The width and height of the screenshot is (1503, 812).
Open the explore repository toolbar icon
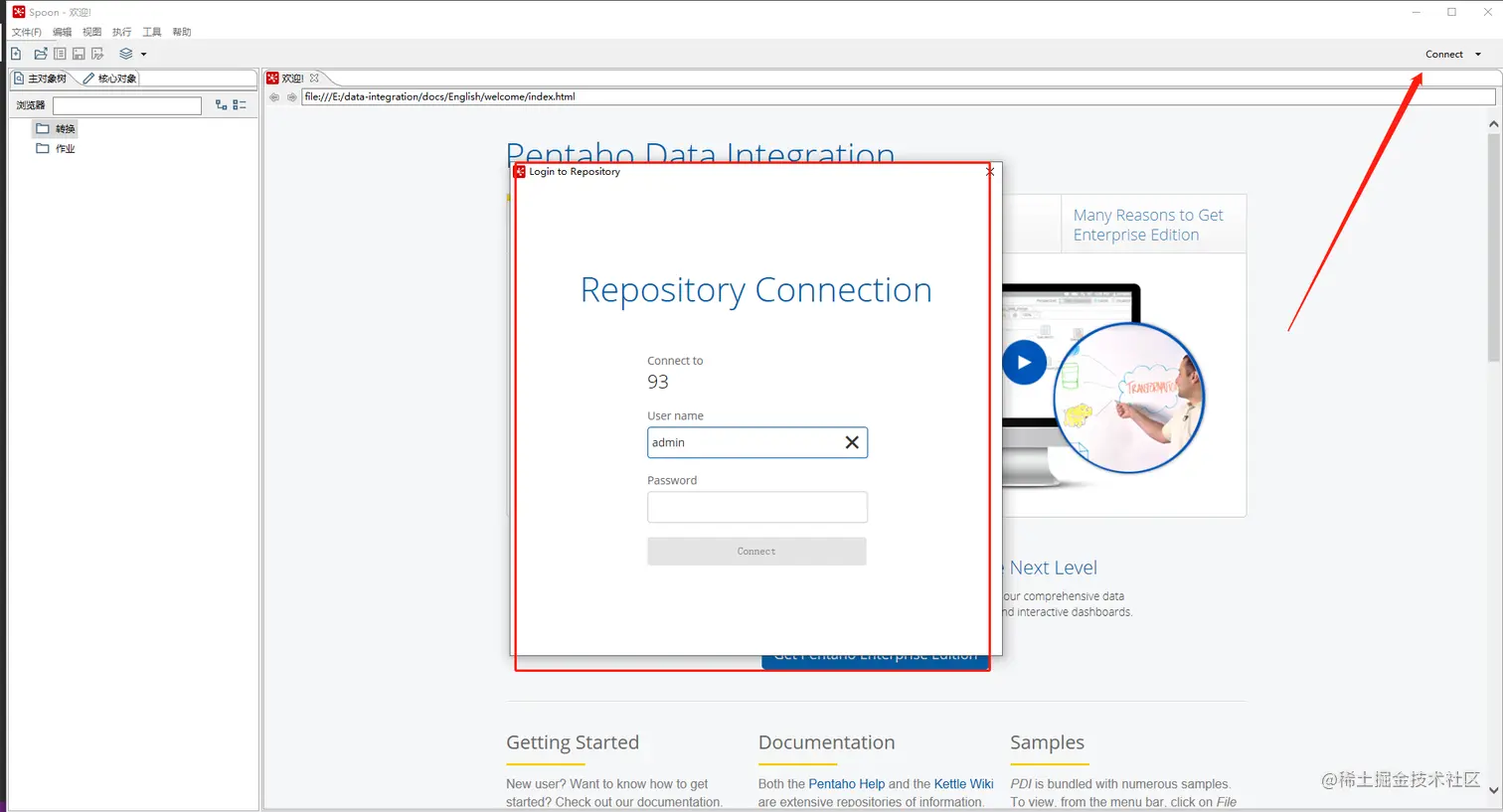[x=60, y=54]
